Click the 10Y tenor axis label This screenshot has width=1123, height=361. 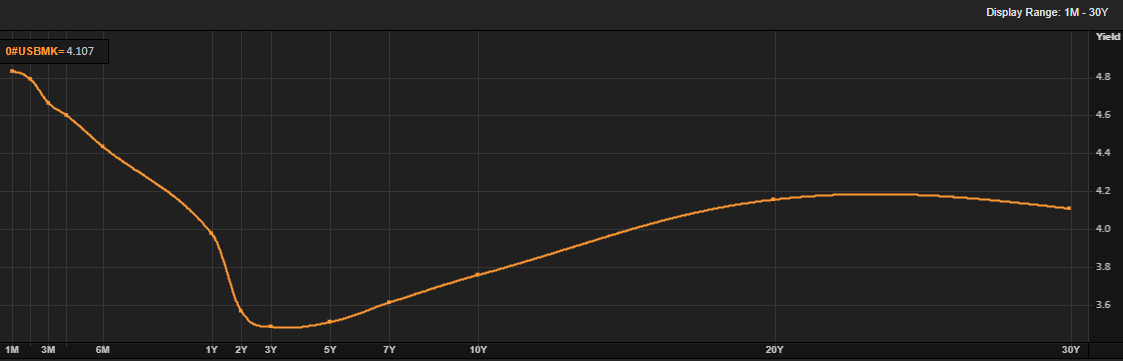478,350
